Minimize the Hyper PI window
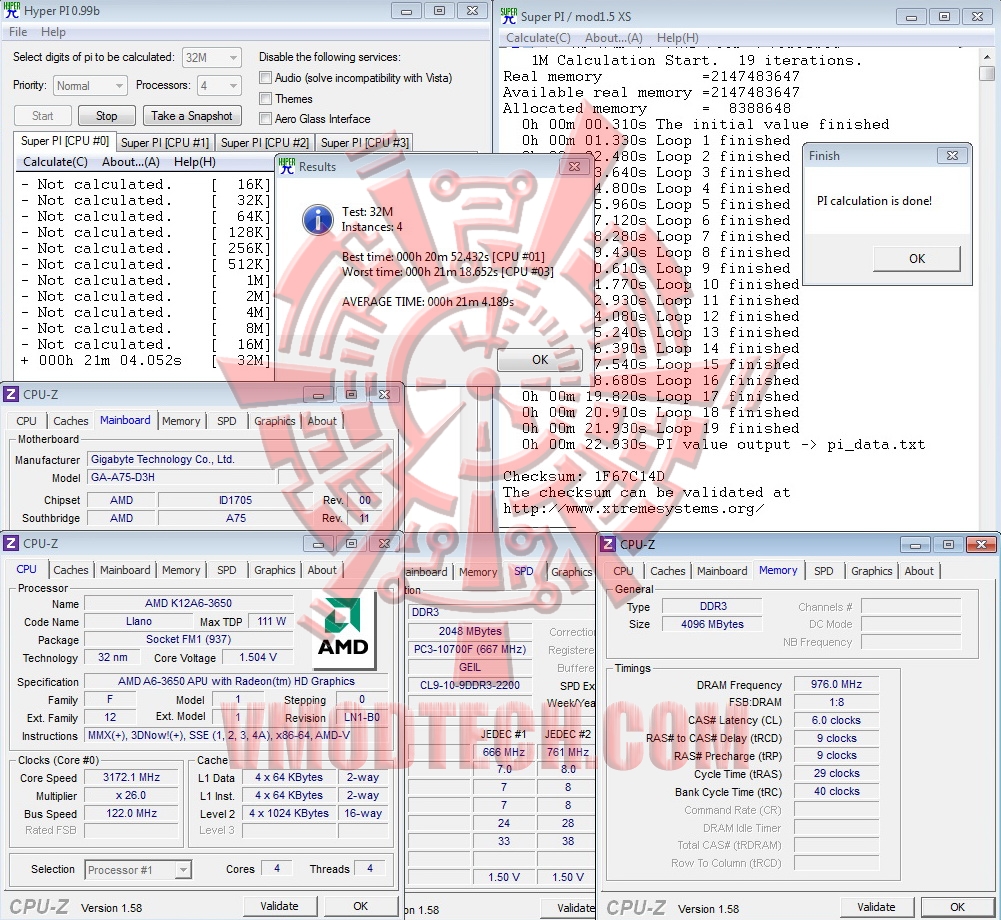 [x=406, y=11]
